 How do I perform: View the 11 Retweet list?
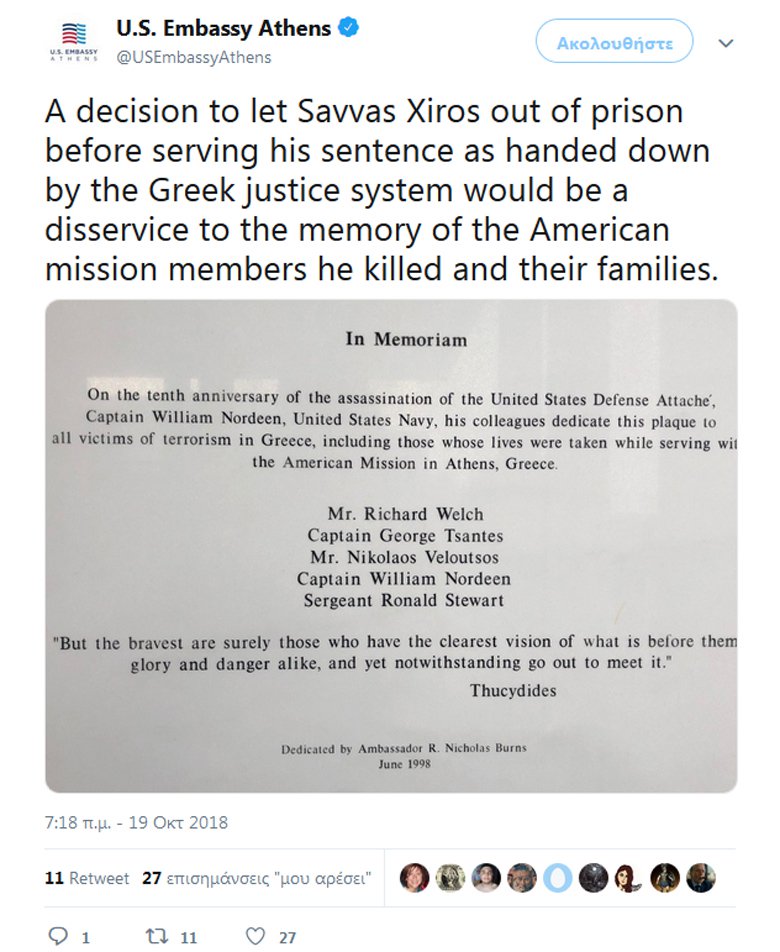[87, 879]
